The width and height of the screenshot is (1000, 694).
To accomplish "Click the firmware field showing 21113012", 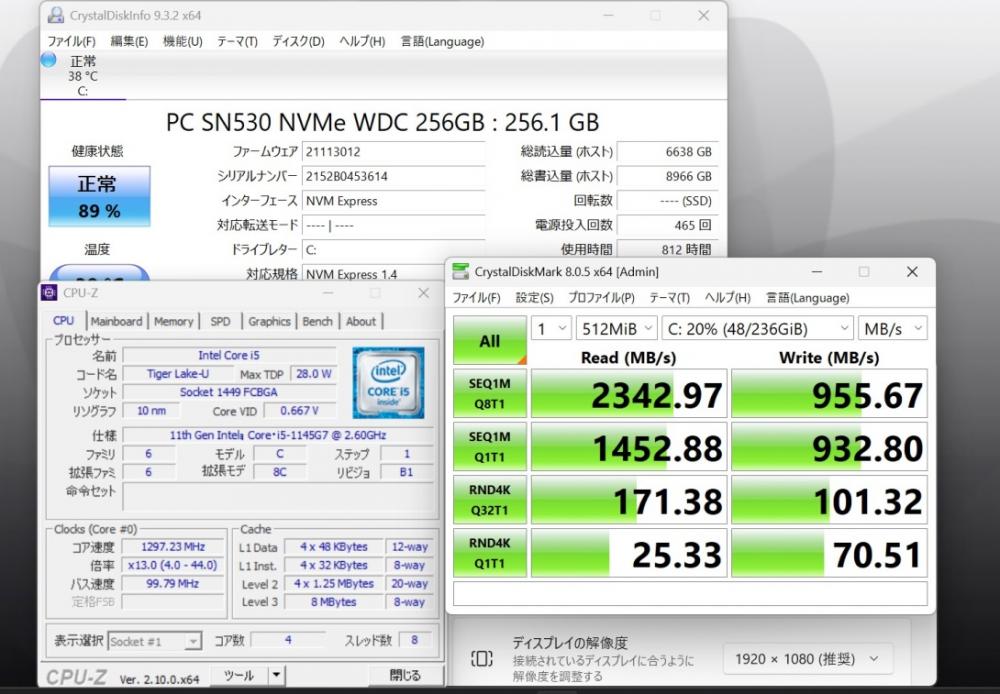I will [393, 152].
